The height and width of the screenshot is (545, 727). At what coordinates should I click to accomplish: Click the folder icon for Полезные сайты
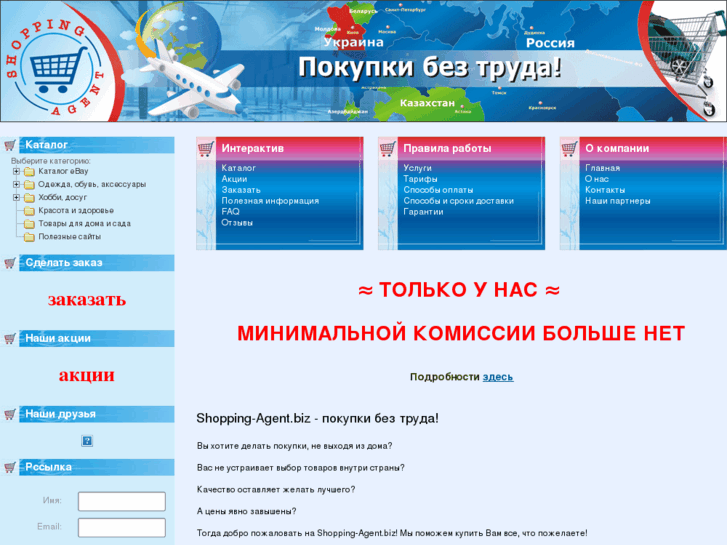pyautogui.click(x=29, y=237)
